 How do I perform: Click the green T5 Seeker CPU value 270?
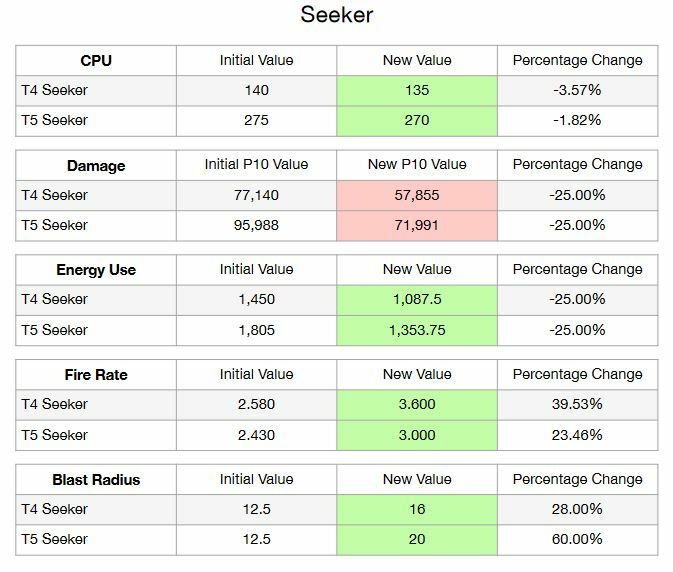417,121
